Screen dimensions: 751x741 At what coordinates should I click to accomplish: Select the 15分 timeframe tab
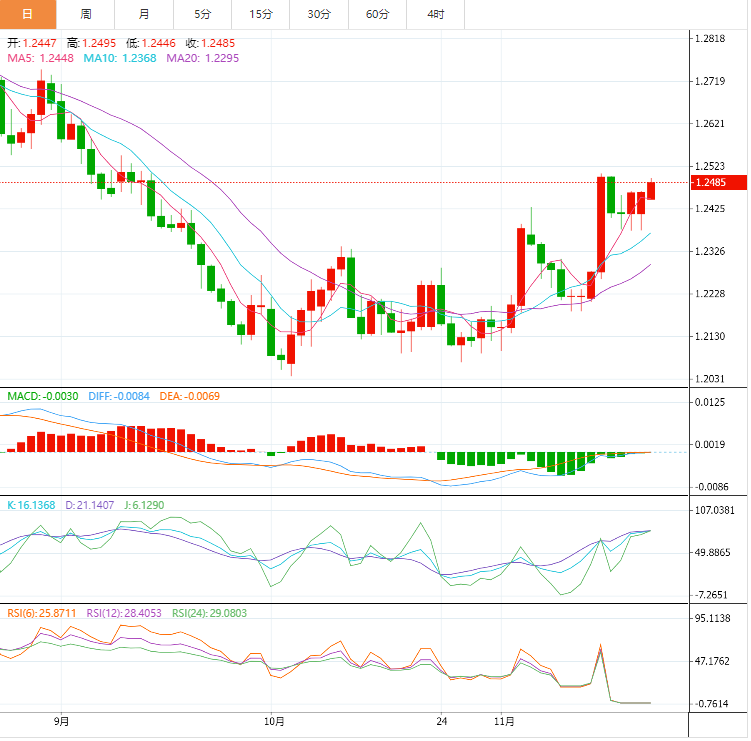coord(261,14)
